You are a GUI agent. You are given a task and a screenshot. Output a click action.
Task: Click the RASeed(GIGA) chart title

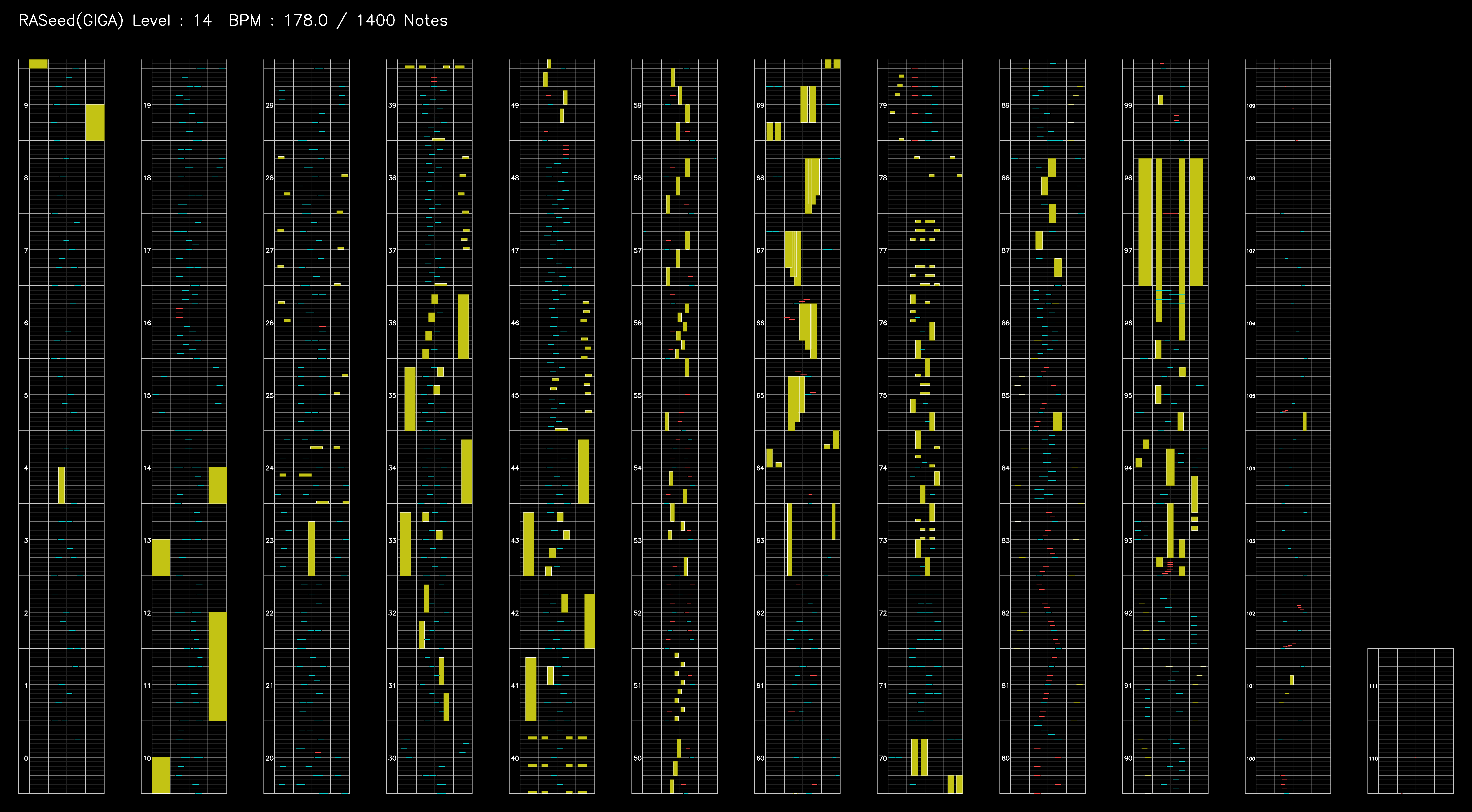71,21
